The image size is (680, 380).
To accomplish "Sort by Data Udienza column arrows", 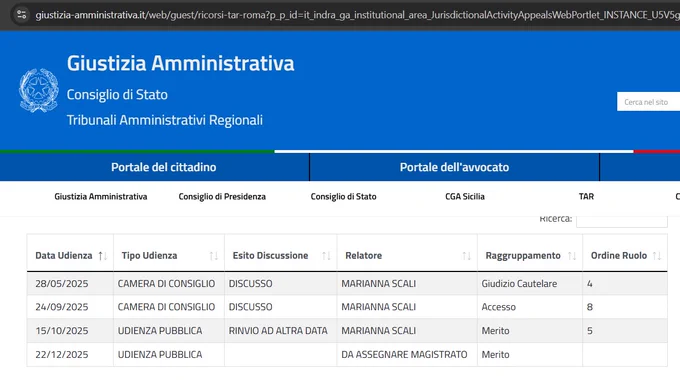I will 102,256.
